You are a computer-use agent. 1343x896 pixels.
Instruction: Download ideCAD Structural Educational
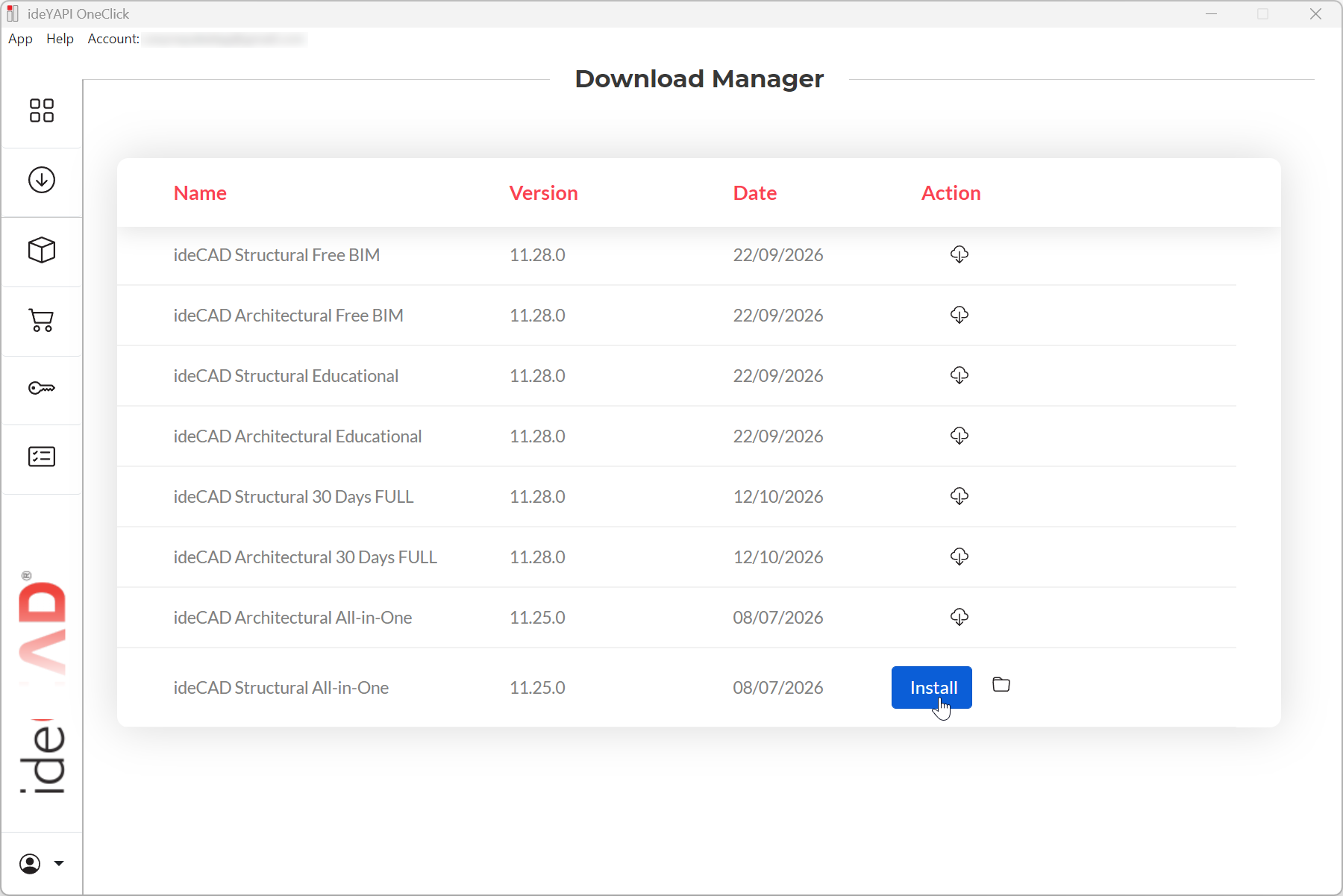(x=959, y=375)
